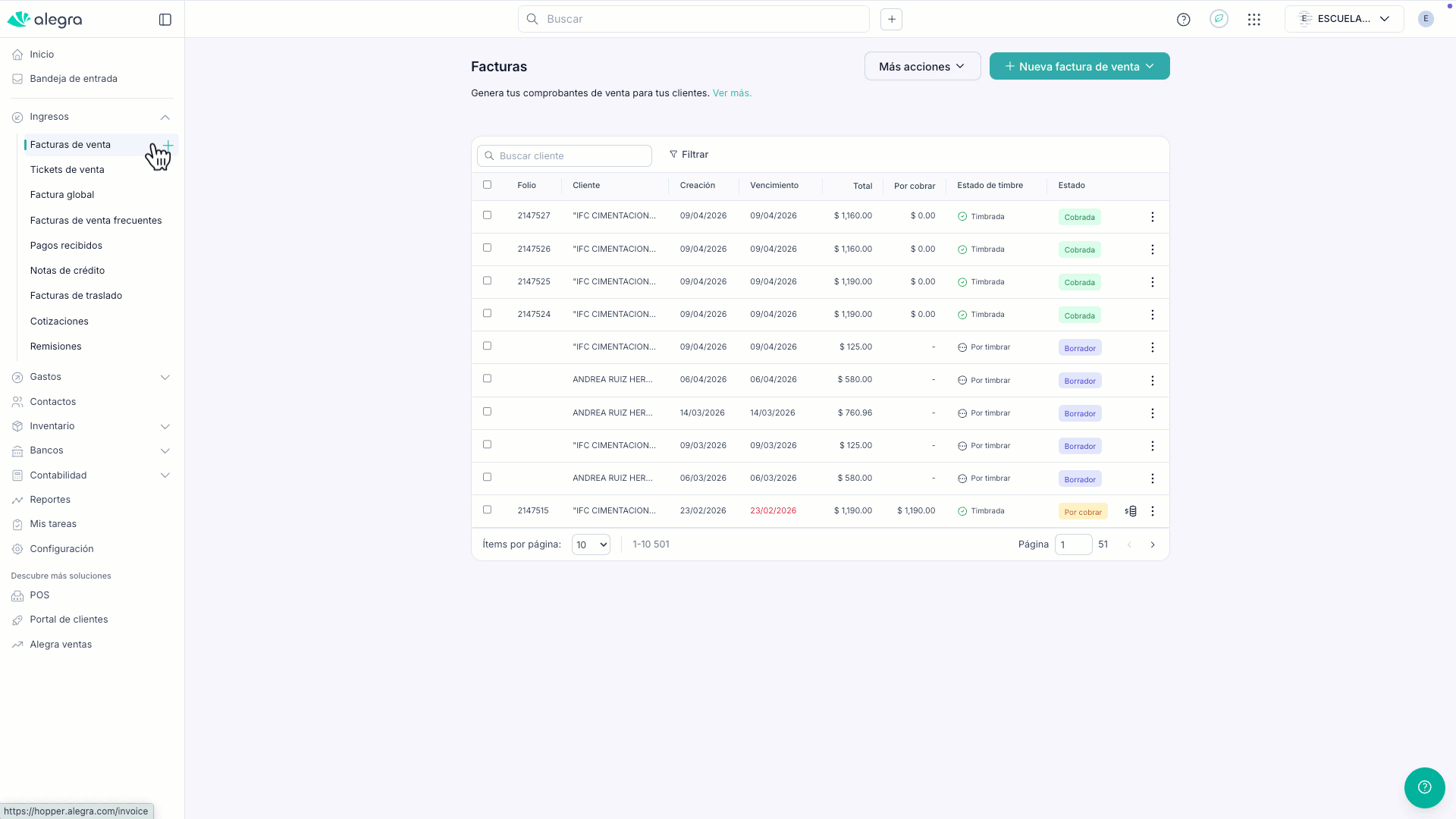The height and width of the screenshot is (819, 1456).
Task: Check the box for invoice 2147526
Action: click(487, 248)
